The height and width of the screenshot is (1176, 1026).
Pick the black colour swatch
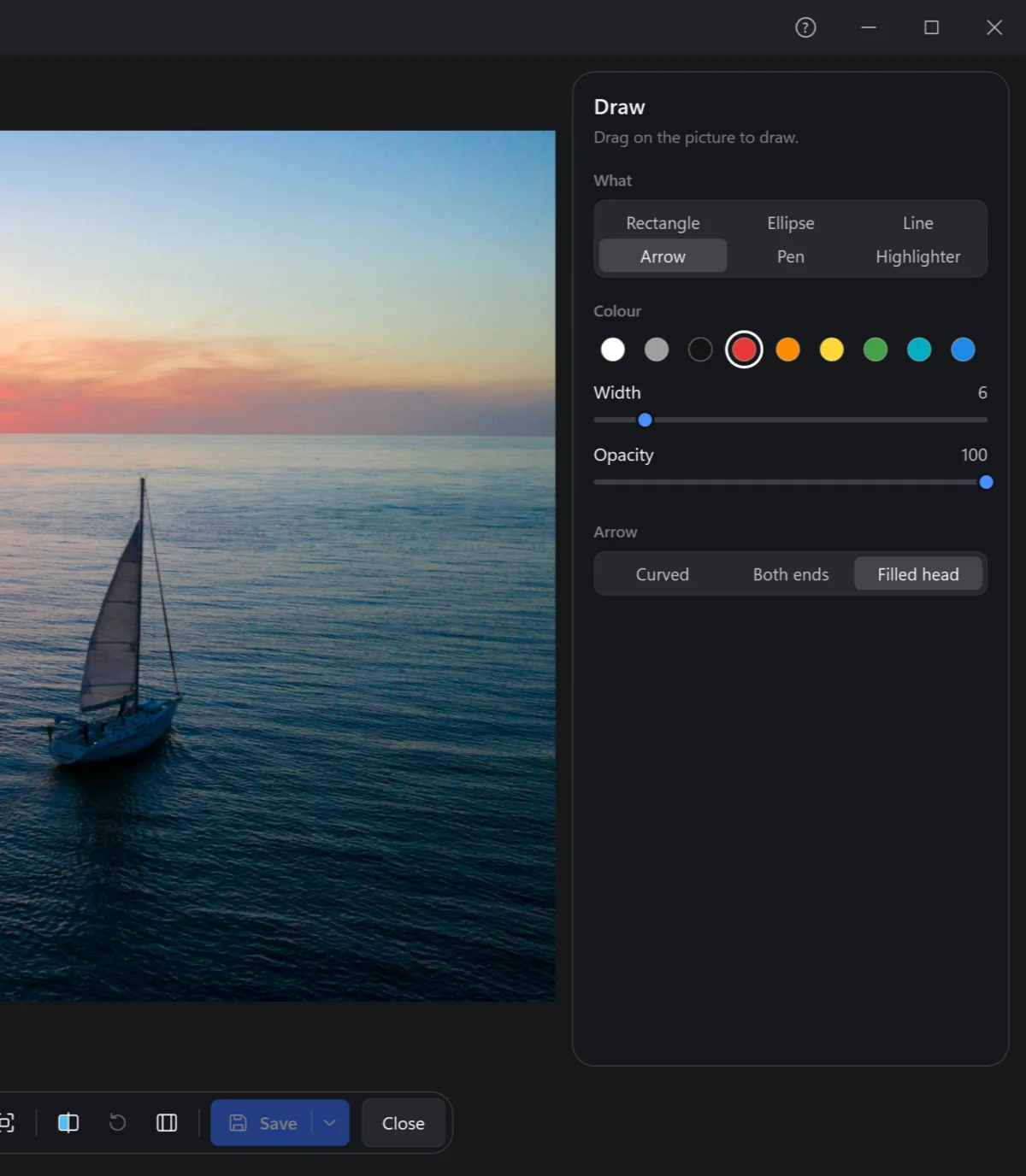tap(700, 350)
